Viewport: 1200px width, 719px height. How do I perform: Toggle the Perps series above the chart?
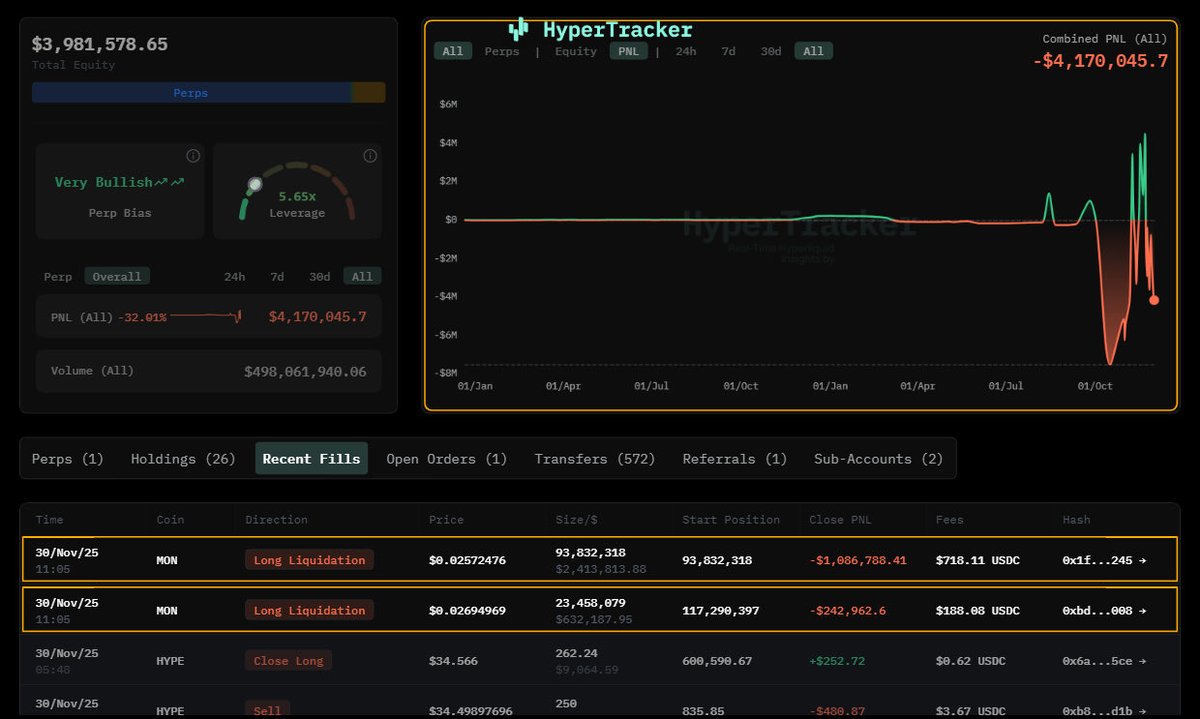(x=502, y=51)
